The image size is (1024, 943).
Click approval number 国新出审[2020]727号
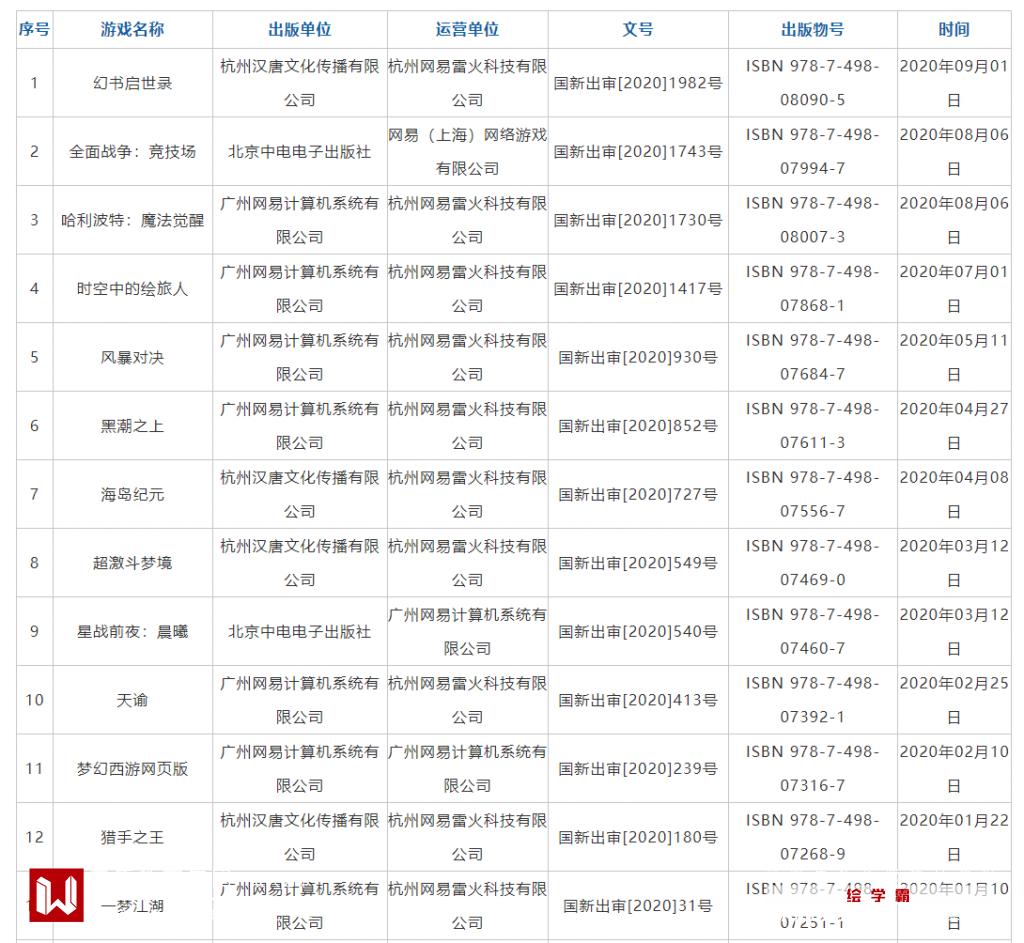pyautogui.click(x=638, y=494)
